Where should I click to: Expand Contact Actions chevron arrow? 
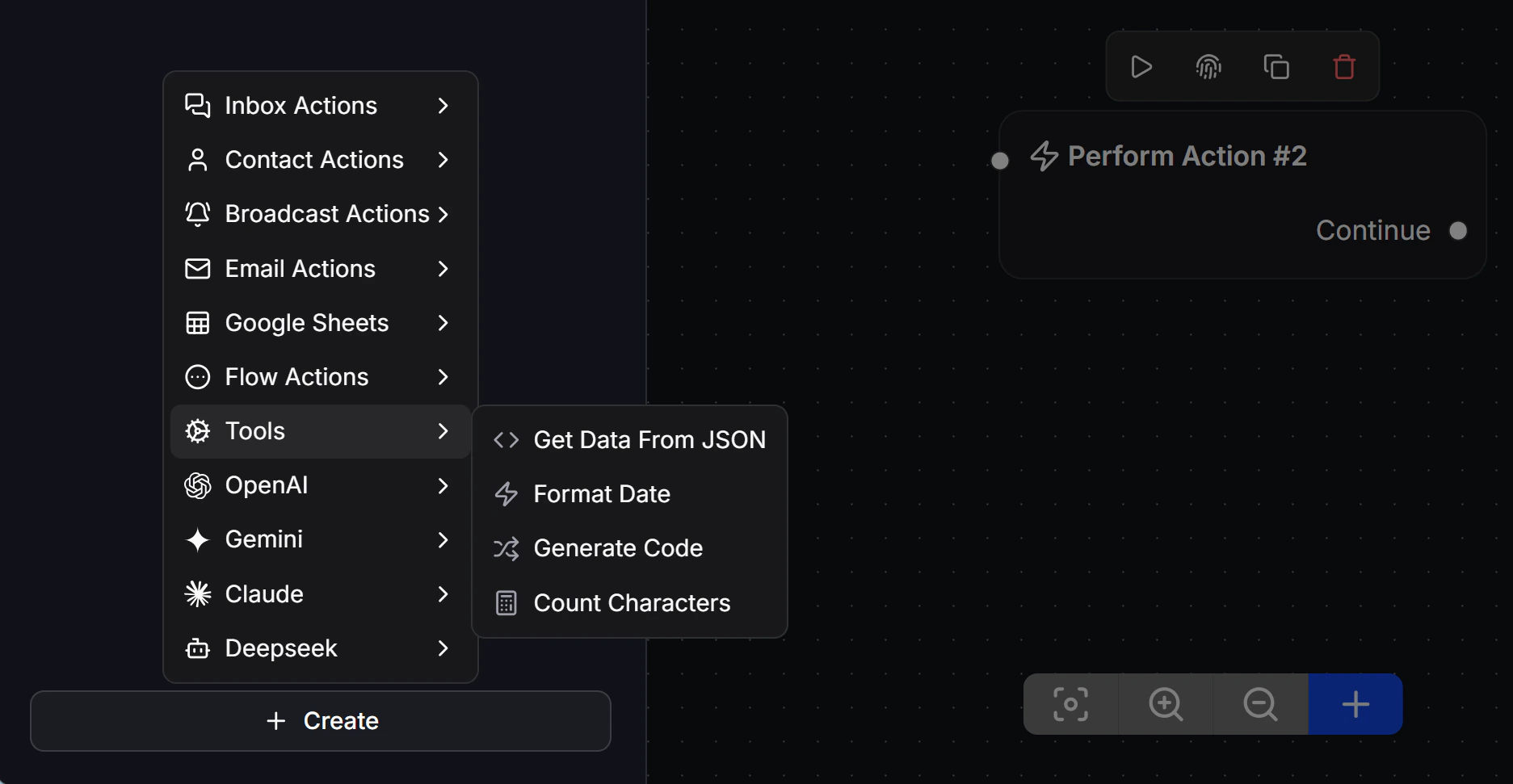pos(443,160)
